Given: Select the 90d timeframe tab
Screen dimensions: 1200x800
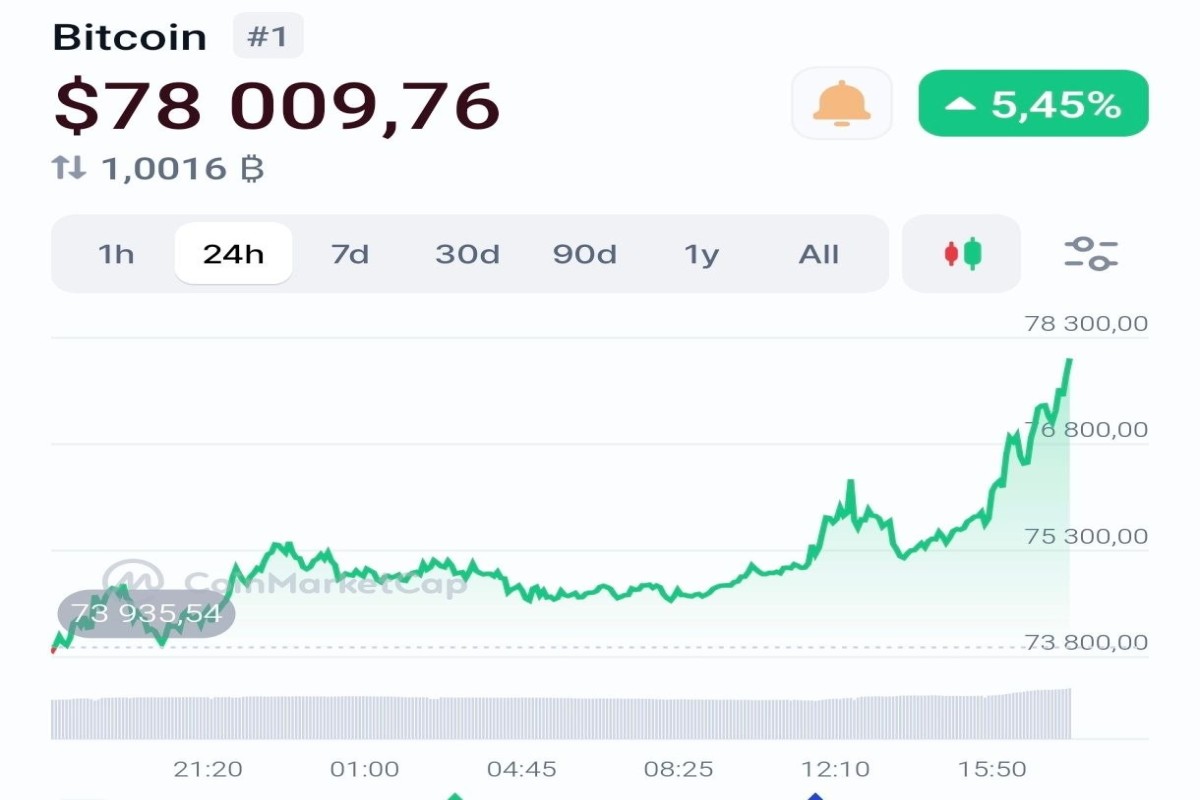Looking at the screenshot, I should click(x=584, y=253).
